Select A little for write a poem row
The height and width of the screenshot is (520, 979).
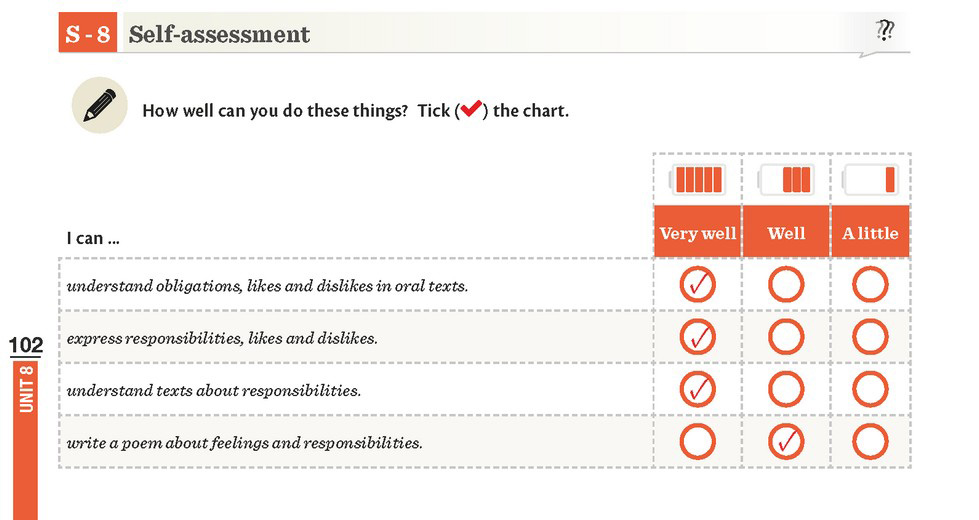pyautogui.click(x=870, y=442)
